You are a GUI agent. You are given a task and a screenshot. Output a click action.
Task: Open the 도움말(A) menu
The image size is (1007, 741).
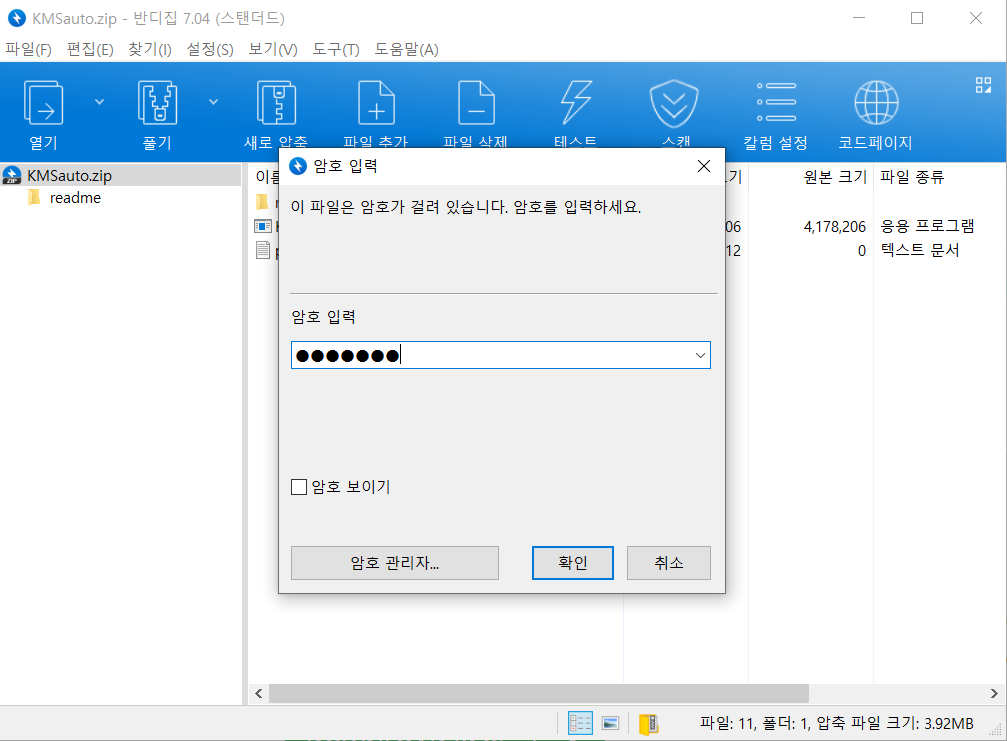click(x=407, y=49)
